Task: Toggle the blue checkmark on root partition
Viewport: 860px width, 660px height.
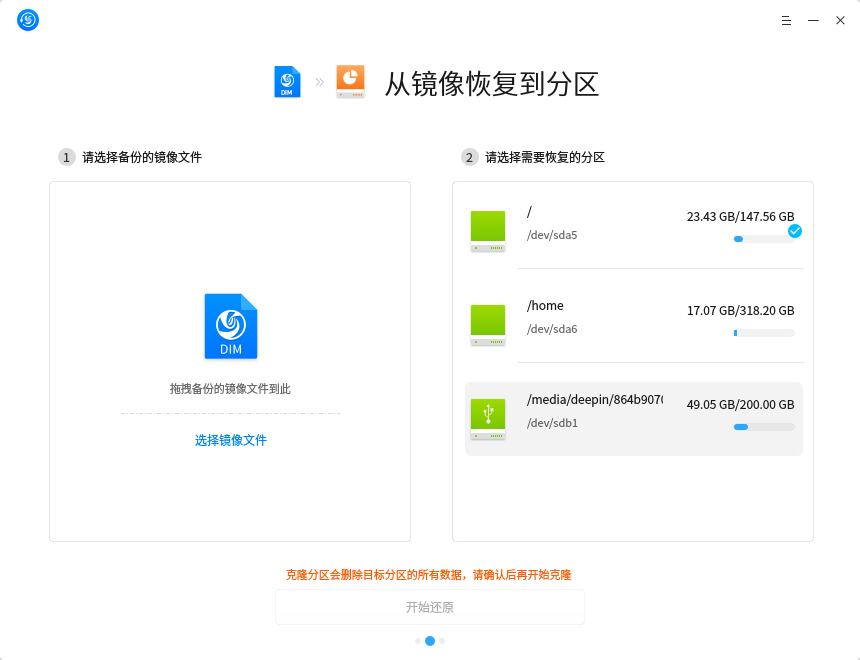Action: (x=795, y=231)
